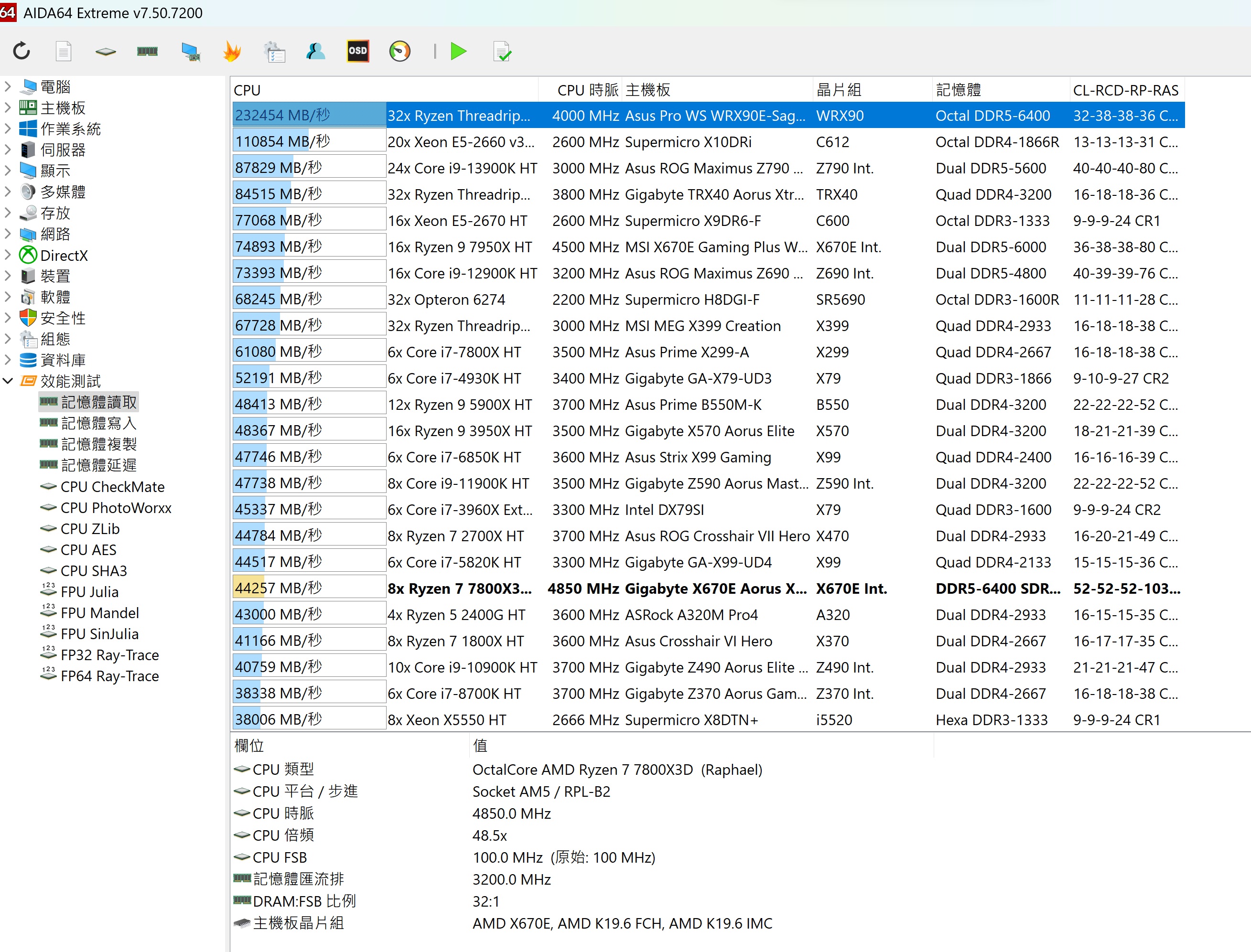The height and width of the screenshot is (952, 1251).
Task: Click the 值 details column header
Action: coord(702,745)
